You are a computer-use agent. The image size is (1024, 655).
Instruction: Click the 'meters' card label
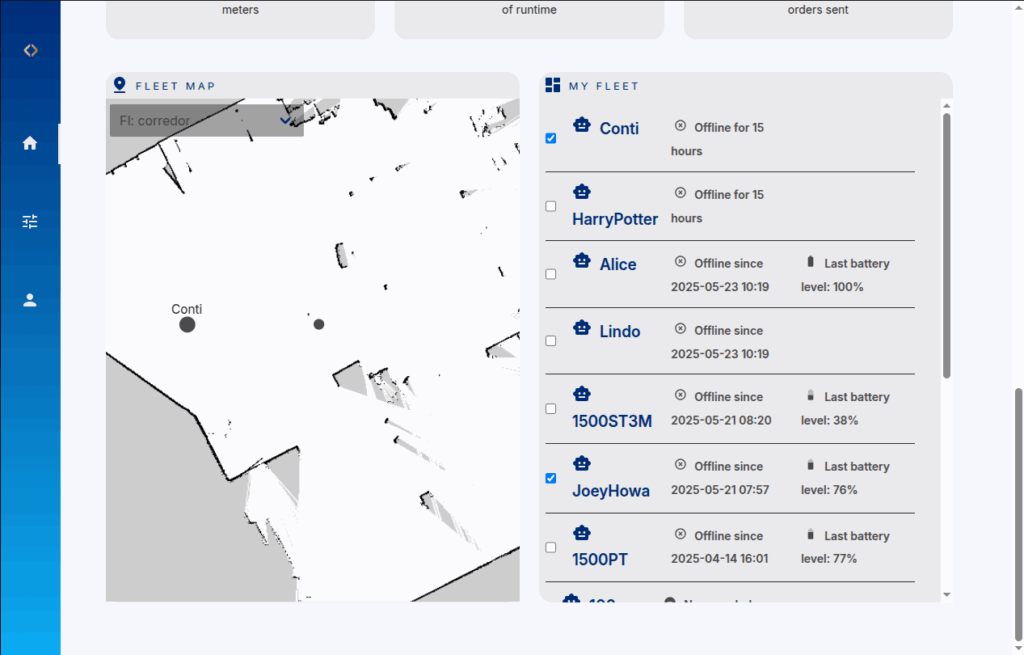pos(240,10)
